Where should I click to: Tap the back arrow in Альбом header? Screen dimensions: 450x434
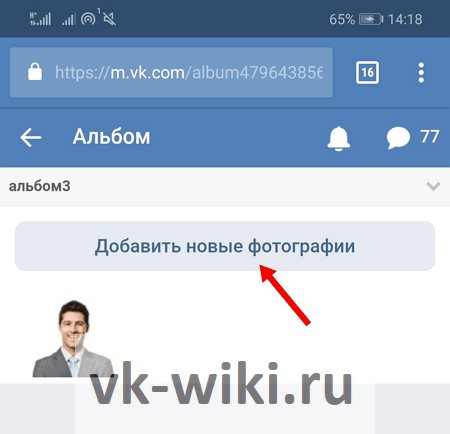point(31,137)
